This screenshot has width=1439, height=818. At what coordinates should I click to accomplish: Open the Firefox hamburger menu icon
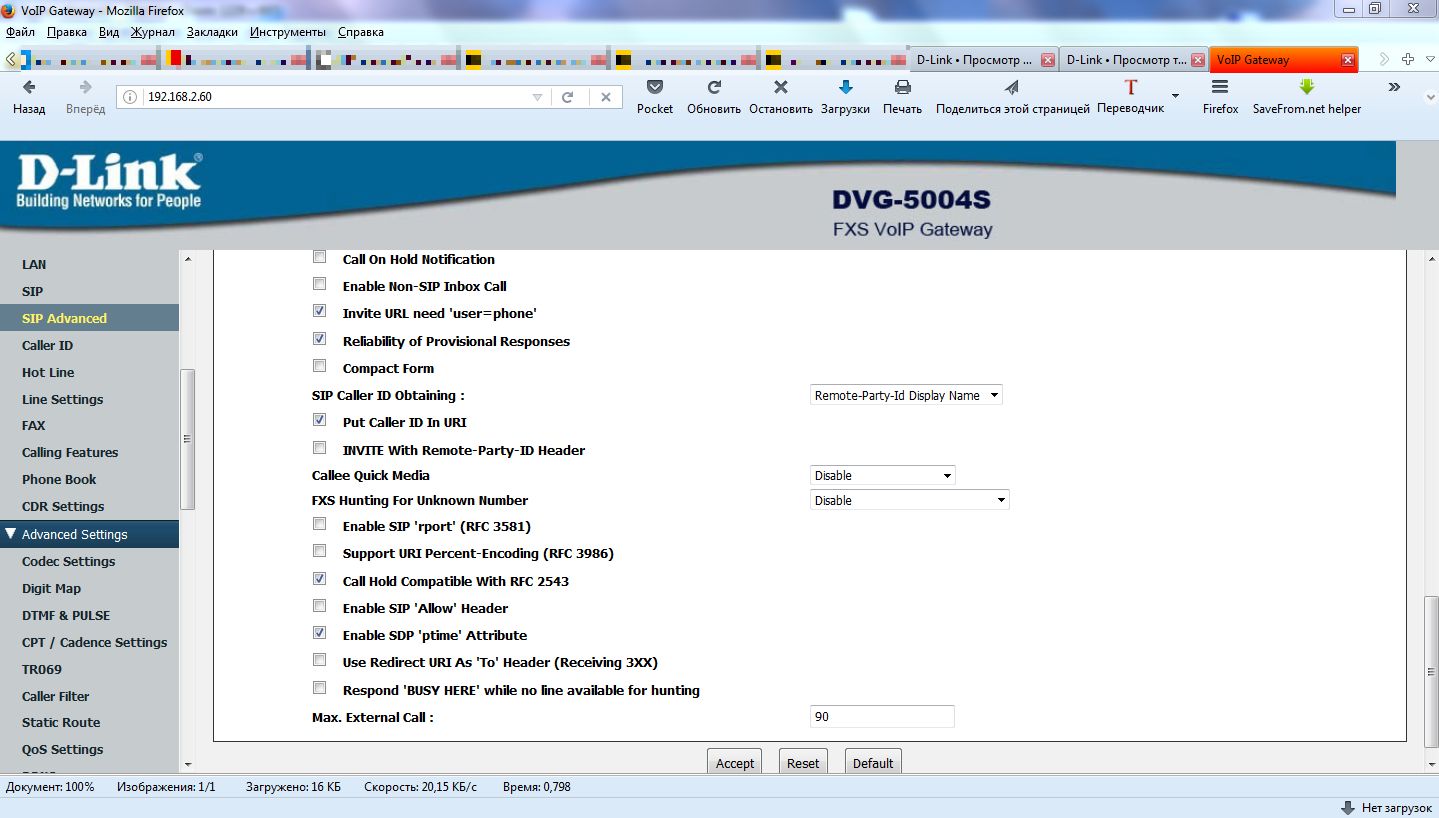1220,87
